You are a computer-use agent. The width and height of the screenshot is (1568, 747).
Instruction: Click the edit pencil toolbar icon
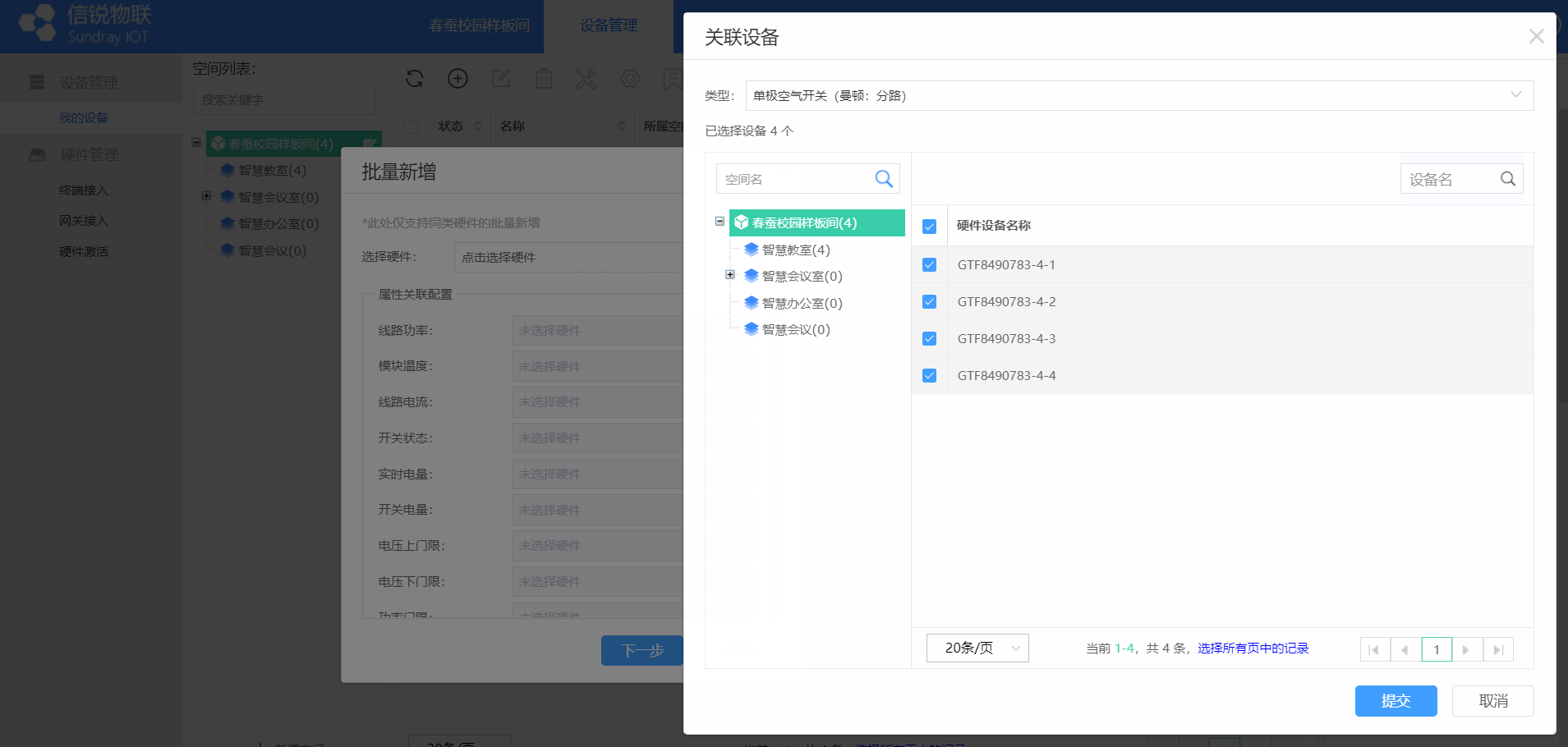click(x=501, y=79)
